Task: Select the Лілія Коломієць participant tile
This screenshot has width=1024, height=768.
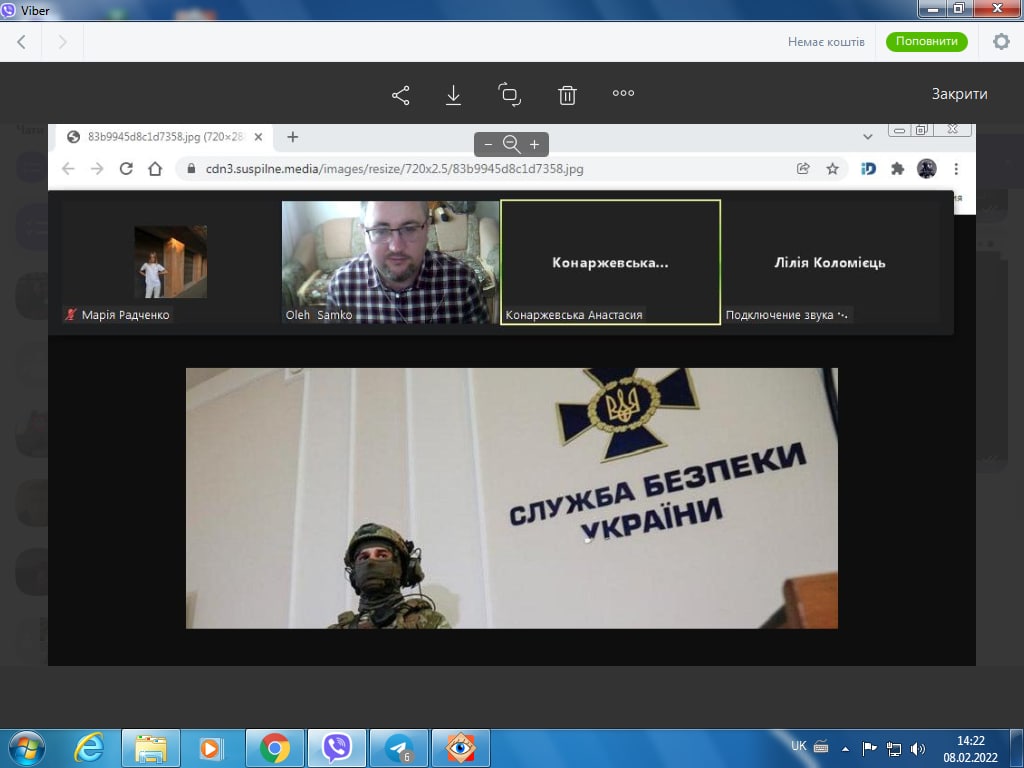Action: click(830, 262)
